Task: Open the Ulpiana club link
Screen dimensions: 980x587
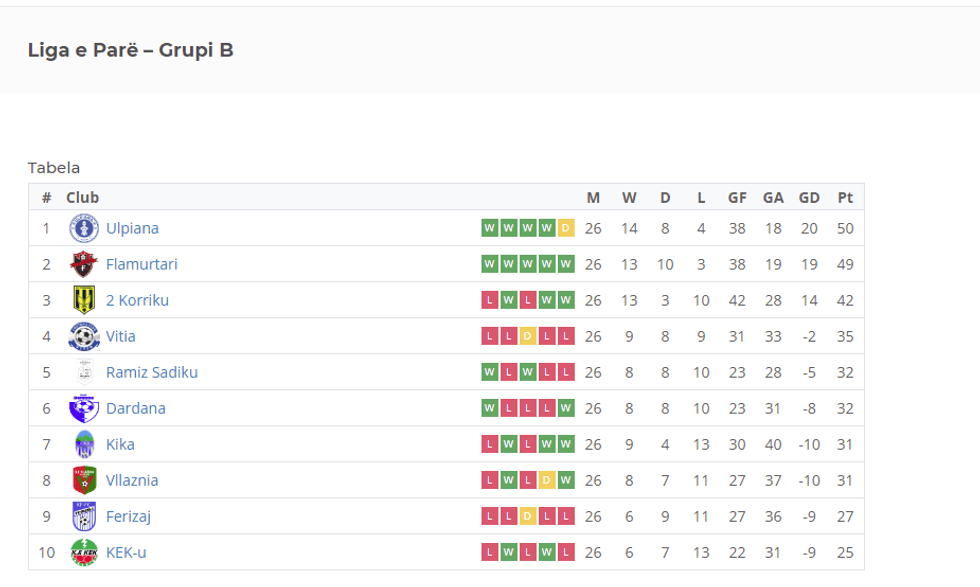Action: (x=132, y=228)
